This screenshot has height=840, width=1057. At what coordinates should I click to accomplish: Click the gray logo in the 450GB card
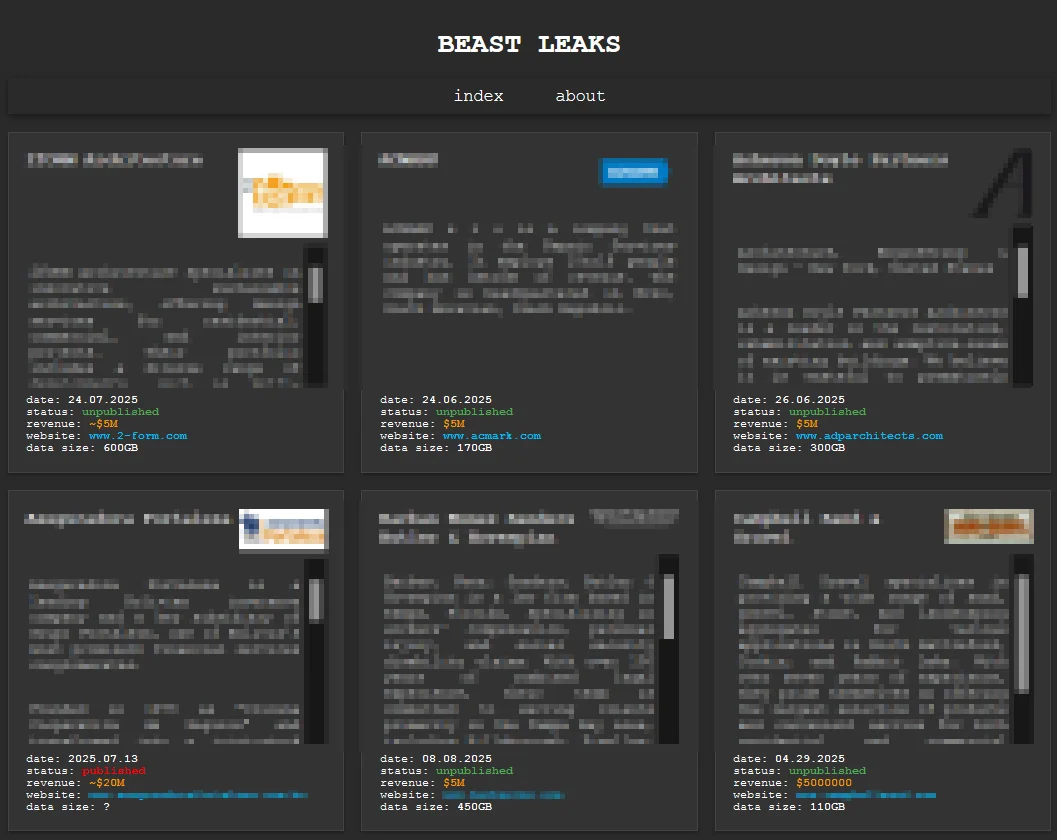click(x=634, y=517)
